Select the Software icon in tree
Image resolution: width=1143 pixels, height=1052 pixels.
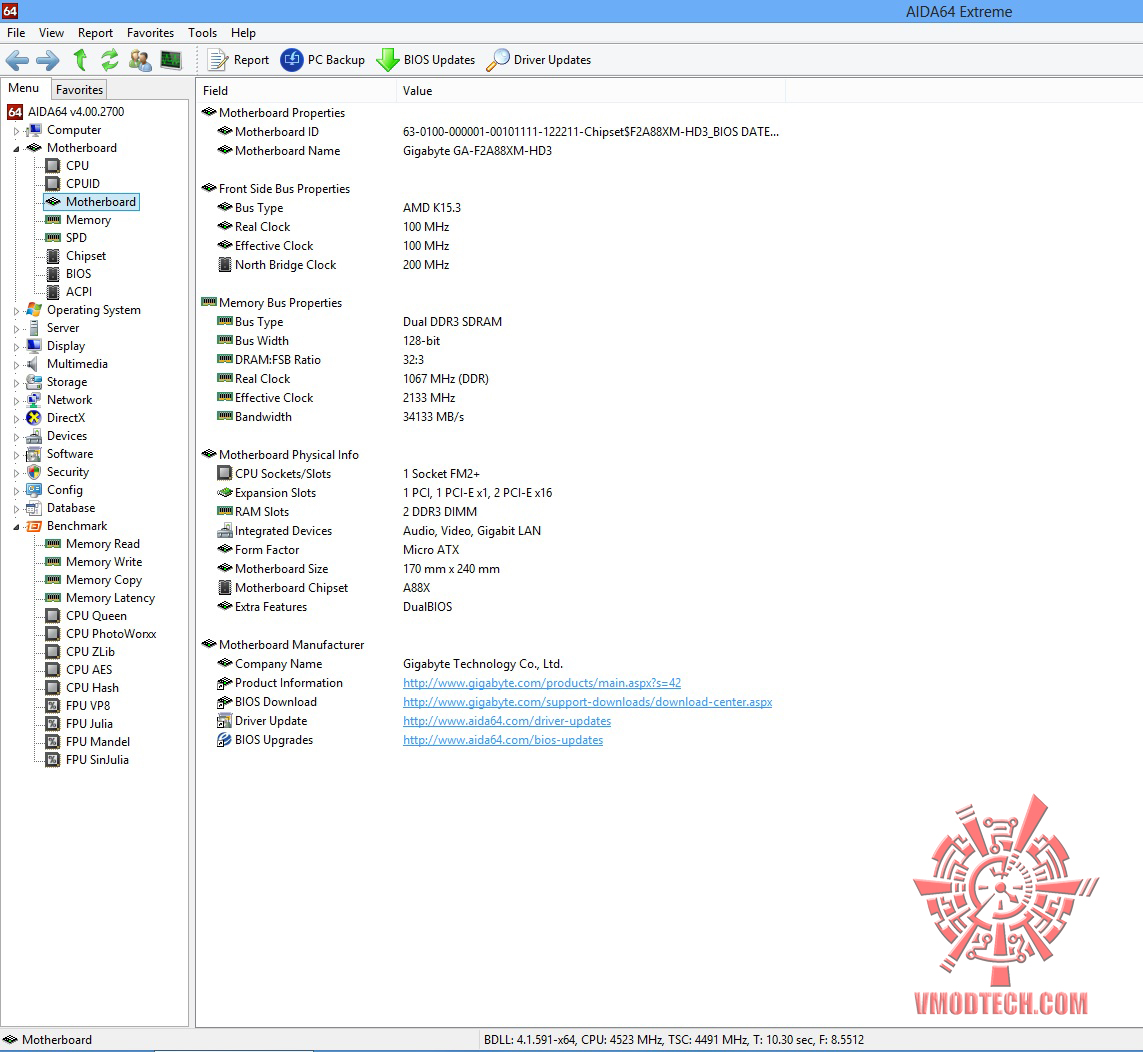click(x=34, y=454)
